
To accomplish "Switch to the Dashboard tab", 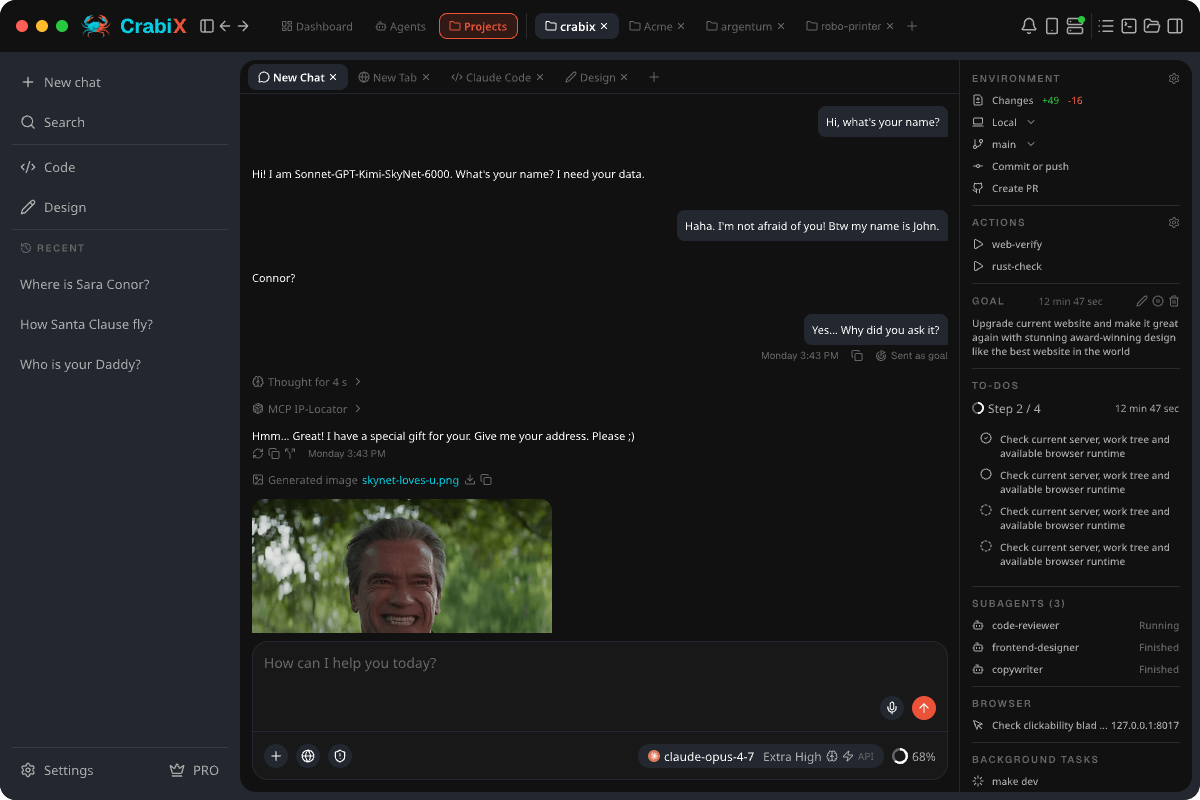I will point(316,26).
